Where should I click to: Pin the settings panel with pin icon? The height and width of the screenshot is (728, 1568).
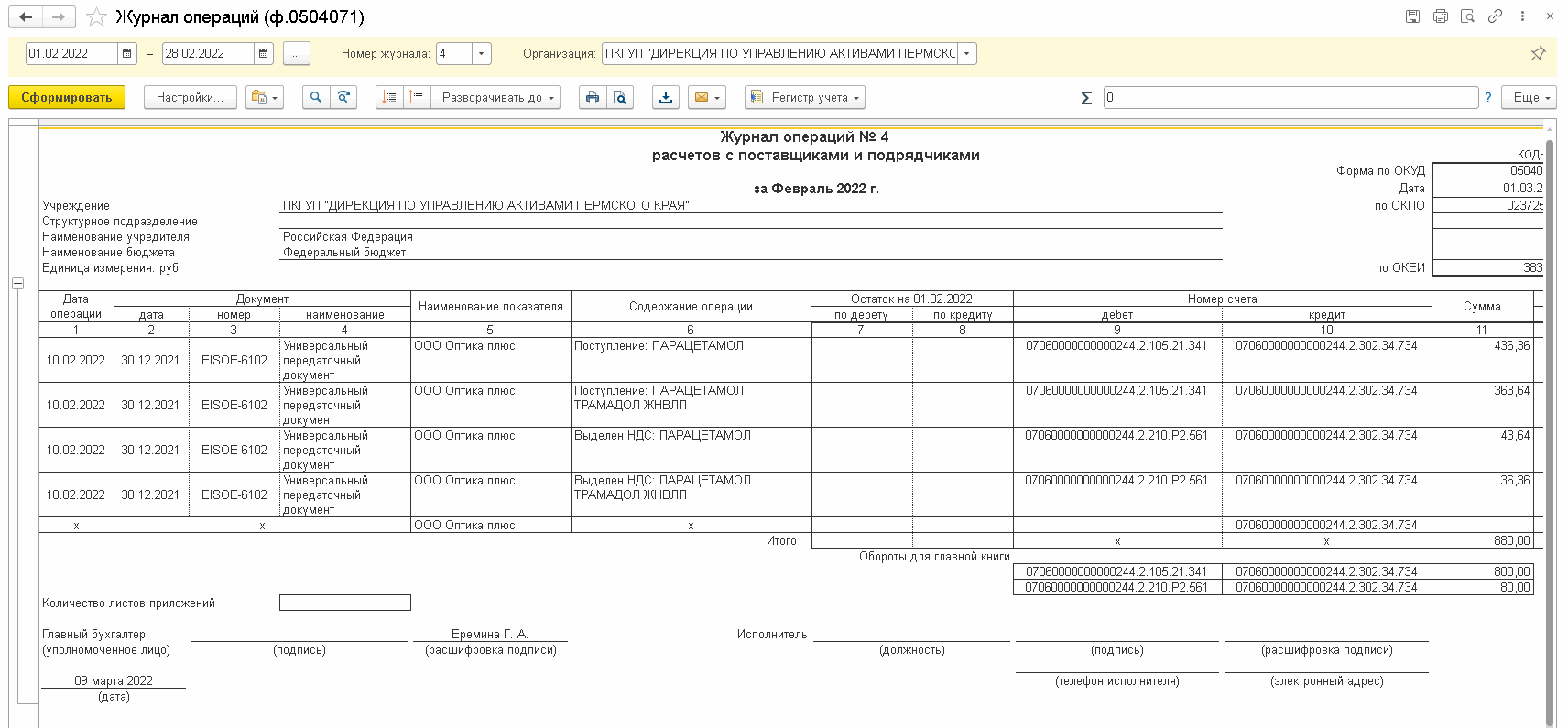pos(1538,53)
